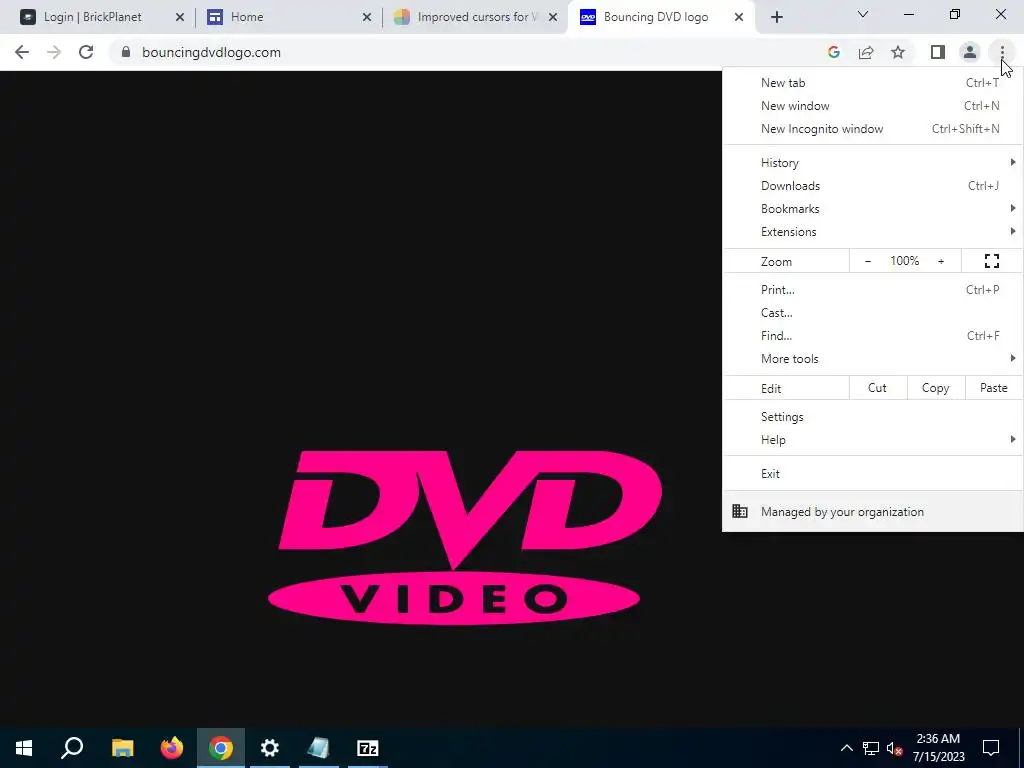Decrease zoom with the minus button

[x=868, y=261]
